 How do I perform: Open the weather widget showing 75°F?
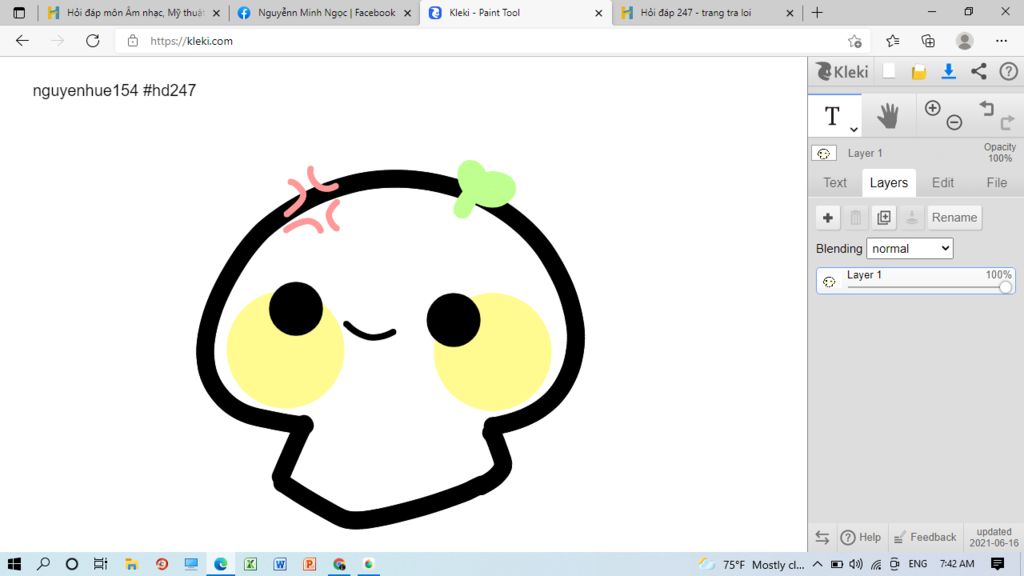pos(751,564)
